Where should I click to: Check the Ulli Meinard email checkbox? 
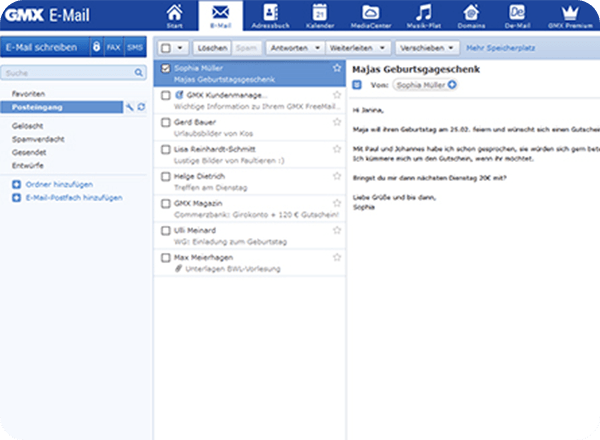pos(166,231)
